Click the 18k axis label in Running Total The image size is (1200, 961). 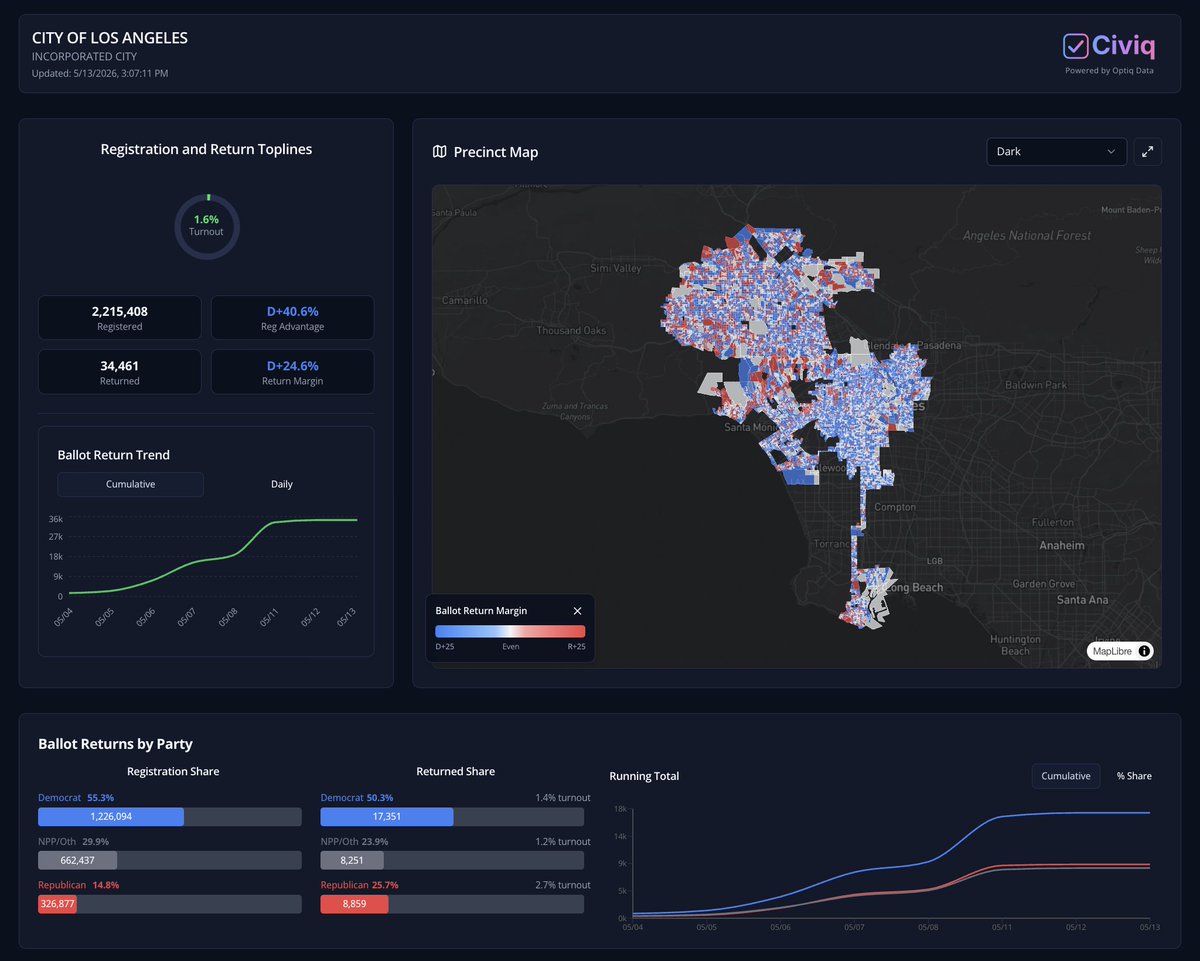620,809
